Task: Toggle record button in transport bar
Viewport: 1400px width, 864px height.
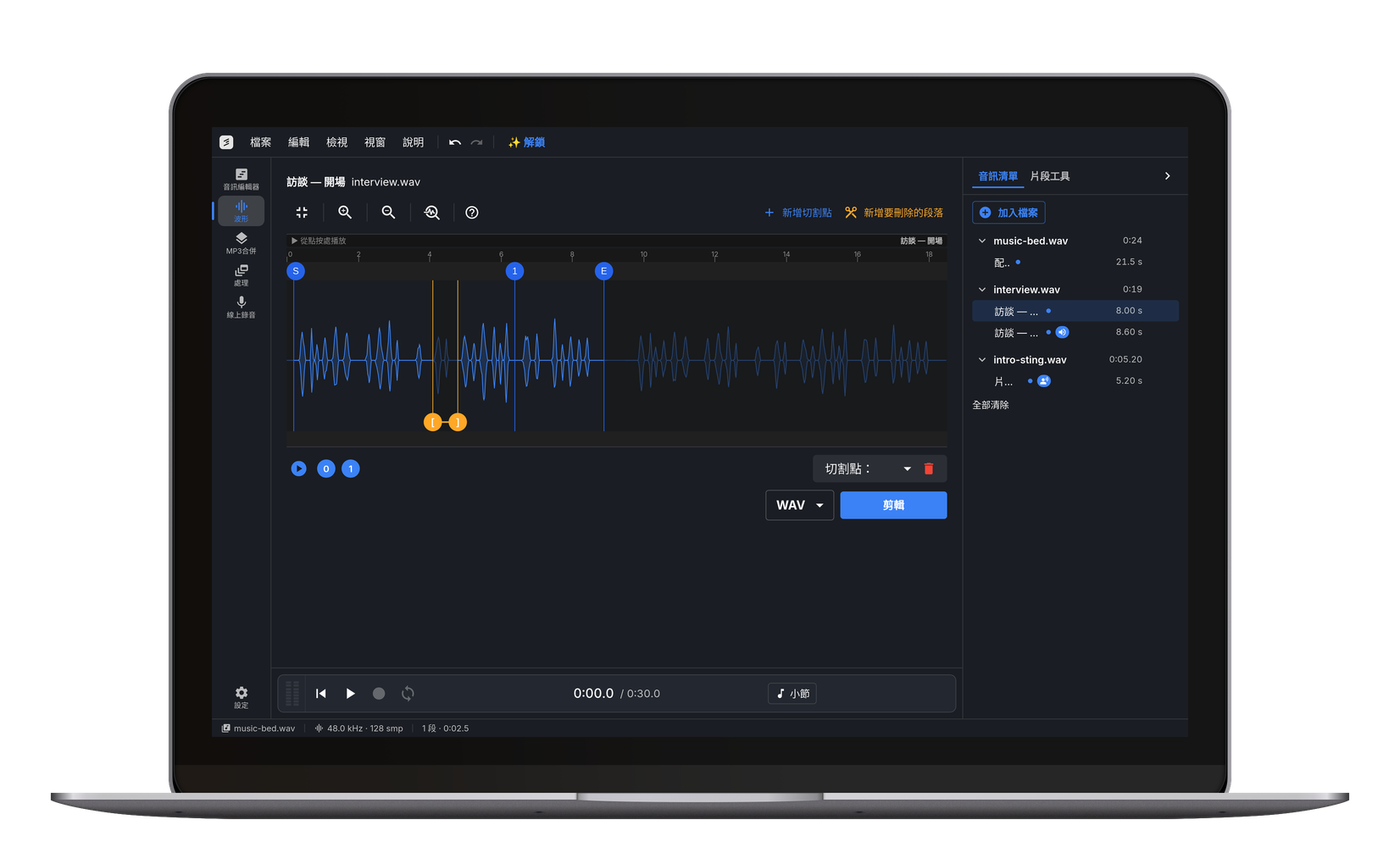Action: [379, 693]
